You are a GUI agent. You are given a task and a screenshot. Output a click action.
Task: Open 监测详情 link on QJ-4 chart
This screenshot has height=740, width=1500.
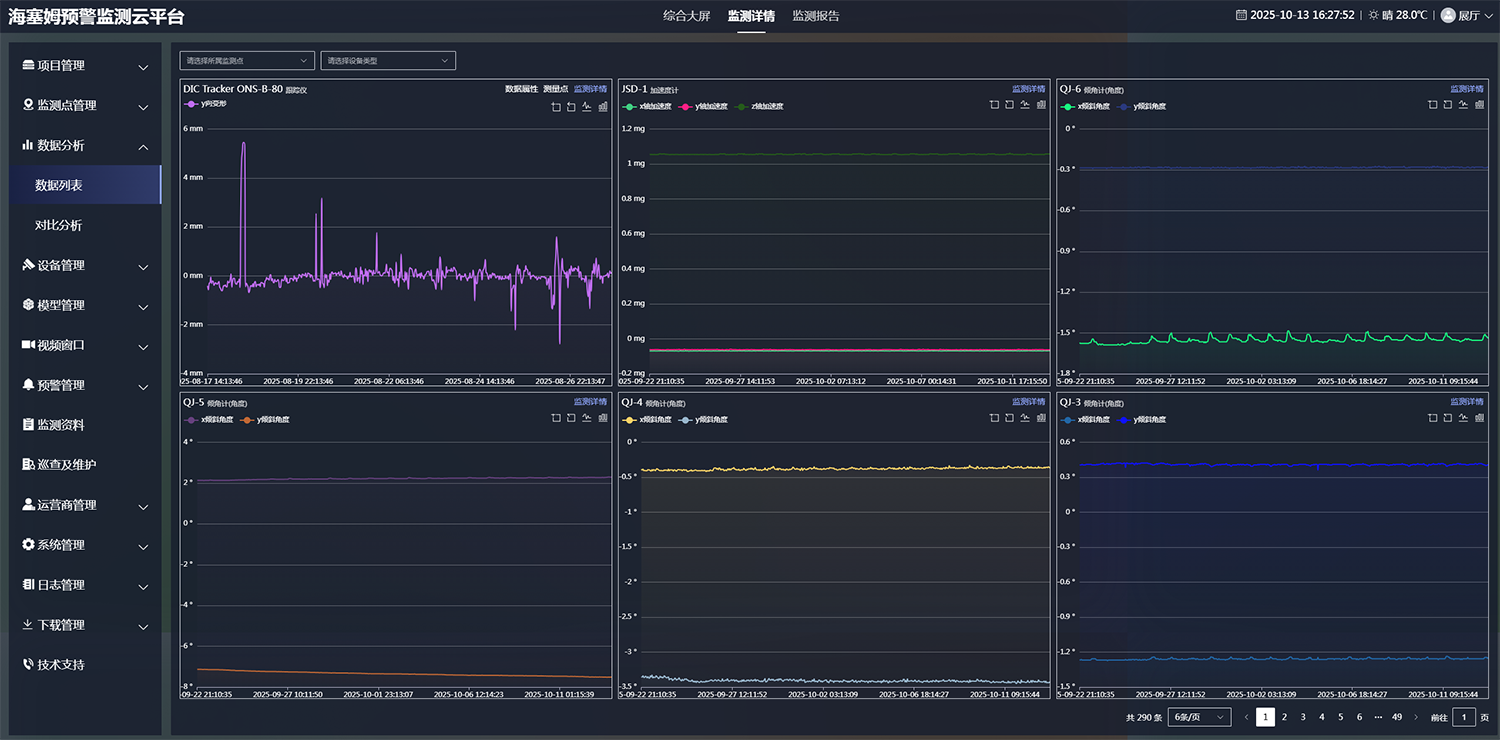coord(1028,402)
